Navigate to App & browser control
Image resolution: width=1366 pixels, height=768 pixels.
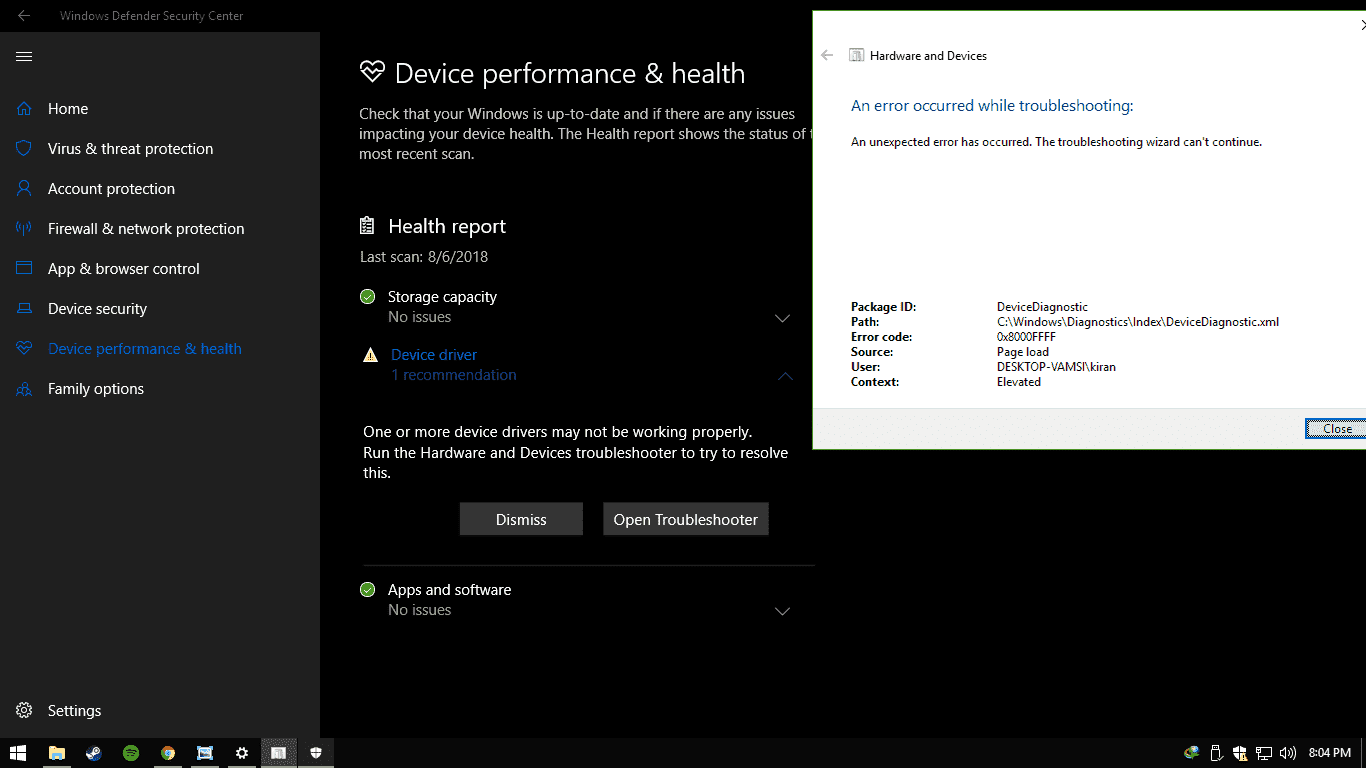click(124, 269)
